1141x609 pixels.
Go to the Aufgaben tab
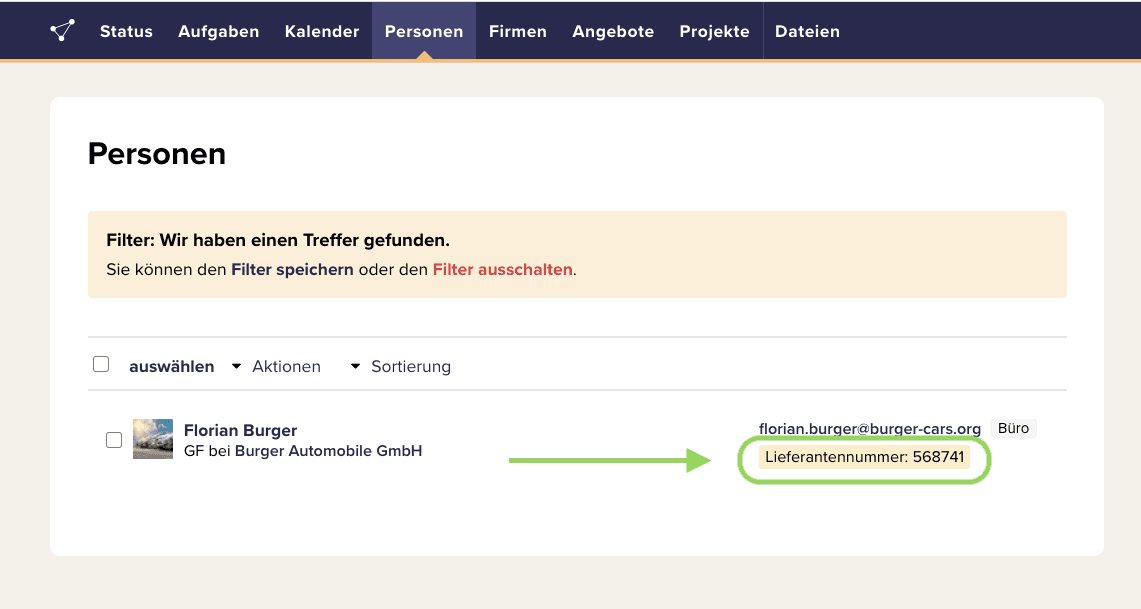(x=218, y=31)
